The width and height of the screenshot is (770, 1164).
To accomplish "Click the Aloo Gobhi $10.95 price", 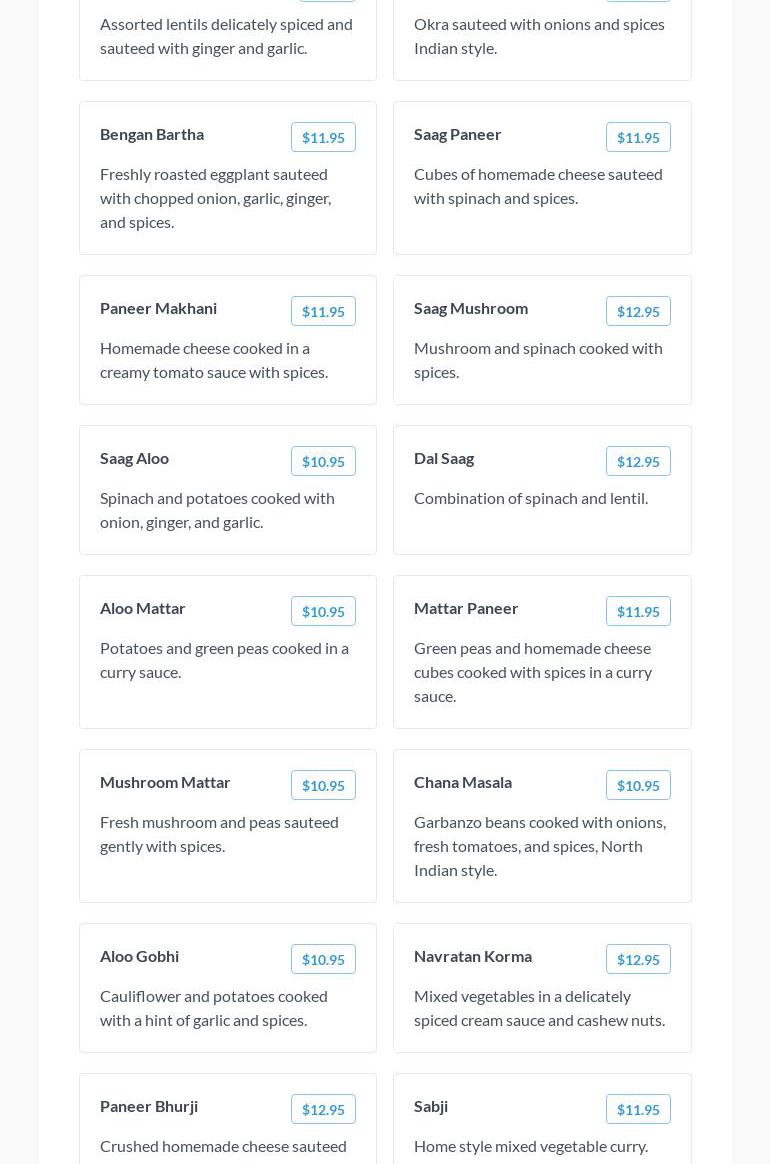I will (x=323, y=960).
